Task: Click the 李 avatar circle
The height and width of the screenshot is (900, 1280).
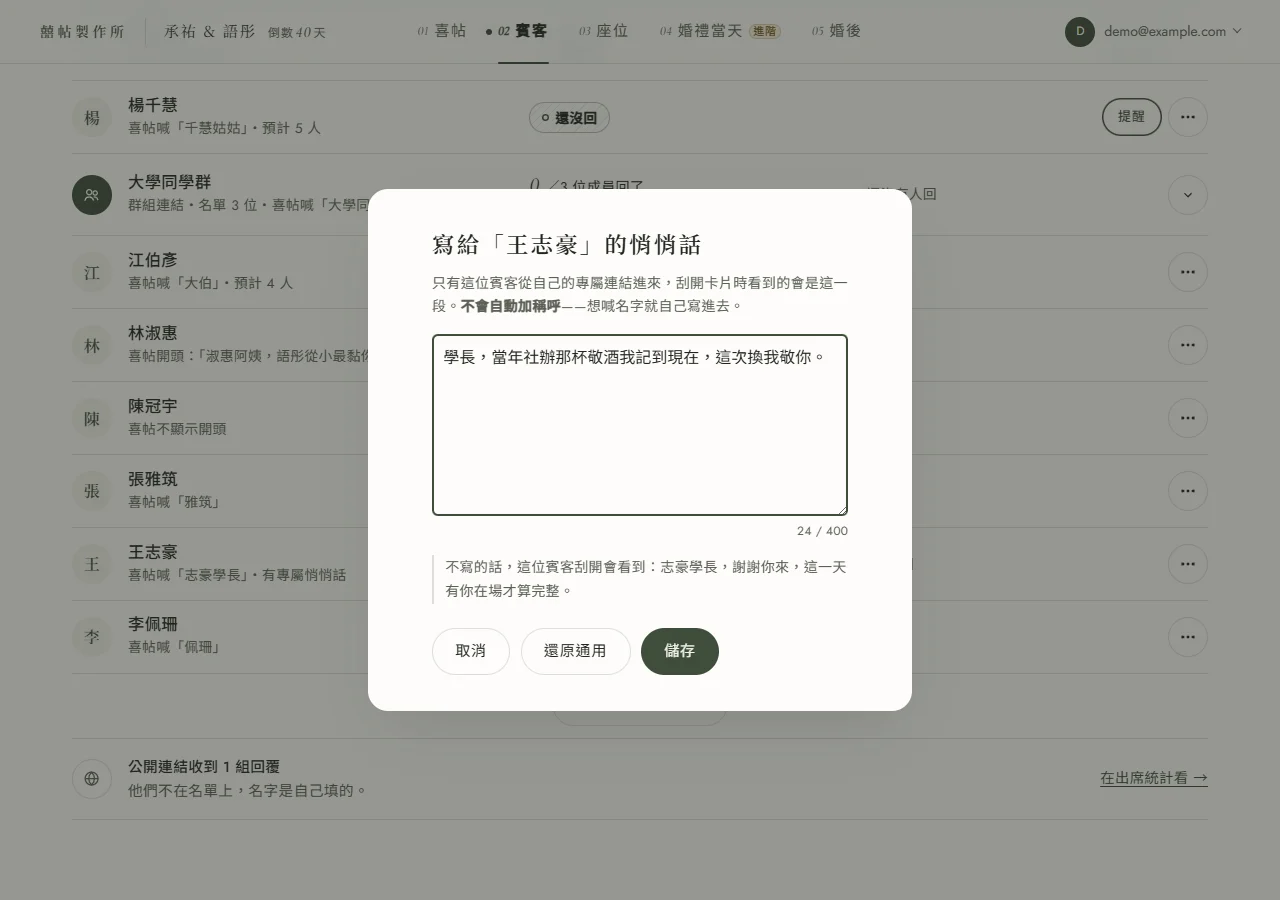Action: click(92, 637)
